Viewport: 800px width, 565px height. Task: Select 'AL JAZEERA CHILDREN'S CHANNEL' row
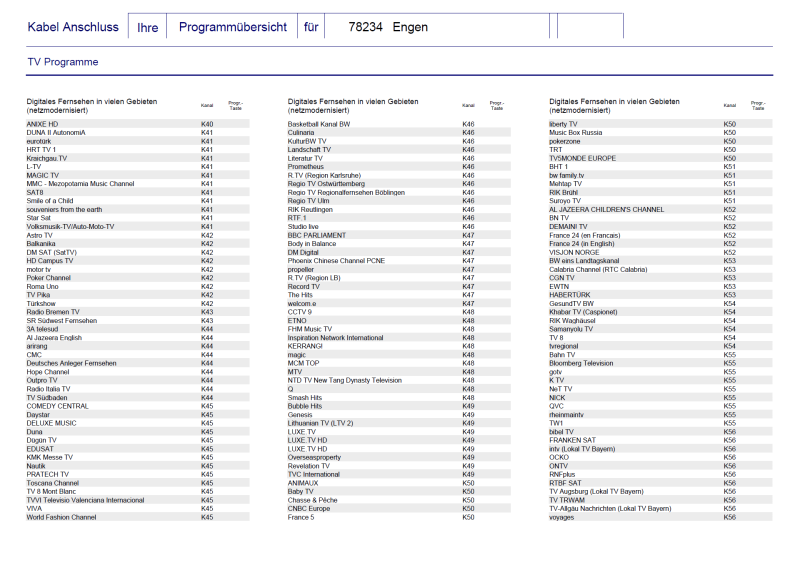[661, 210]
